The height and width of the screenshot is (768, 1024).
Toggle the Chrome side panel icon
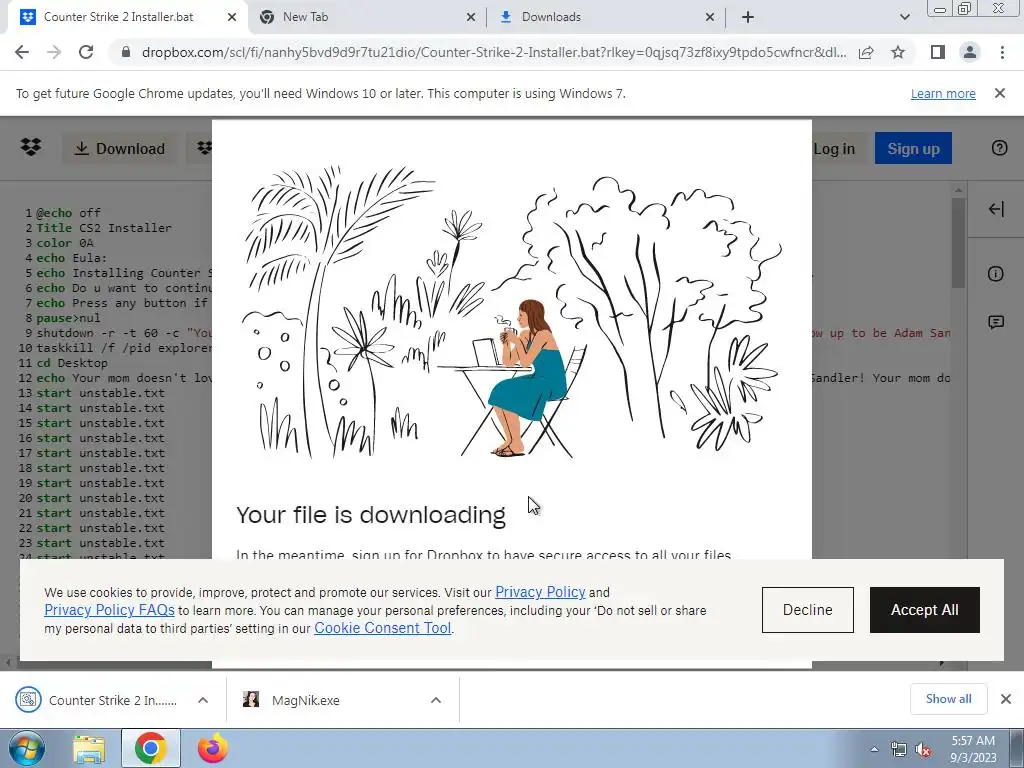tap(938, 52)
